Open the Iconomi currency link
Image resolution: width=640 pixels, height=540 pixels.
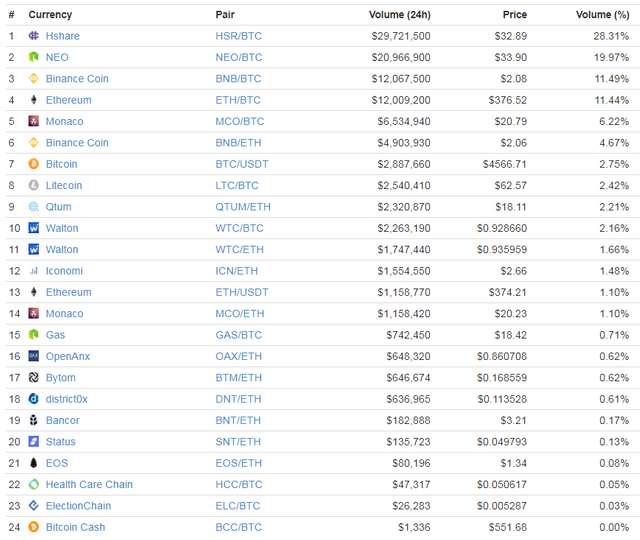click(x=64, y=271)
